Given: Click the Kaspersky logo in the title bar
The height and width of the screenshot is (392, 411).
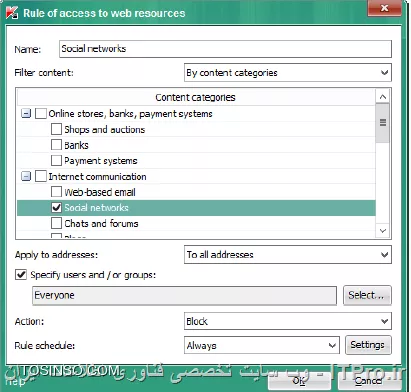Looking at the screenshot, I should 12,13.
